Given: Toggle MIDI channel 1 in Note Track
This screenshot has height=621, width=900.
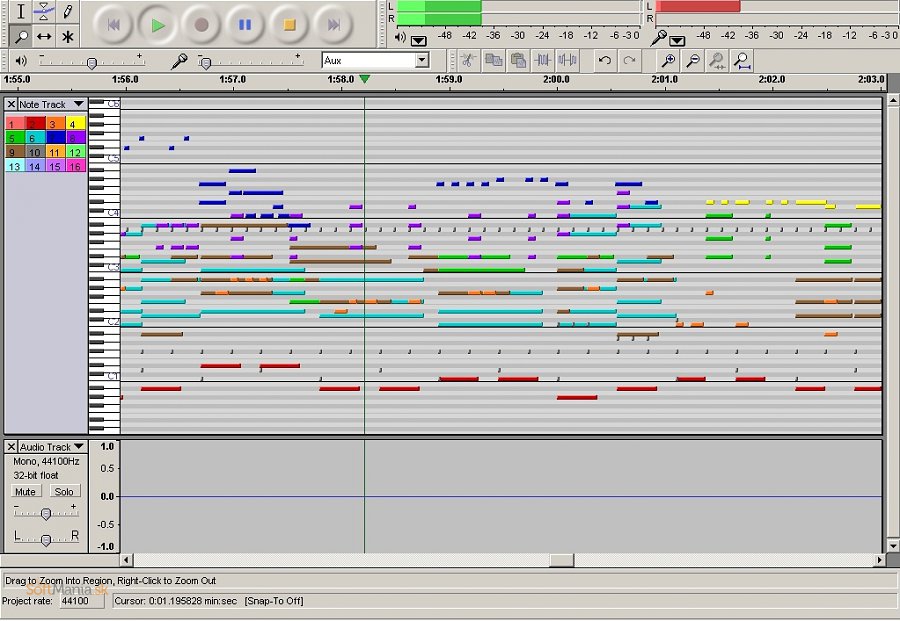Looking at the screenshot, I should click(15, 123).
